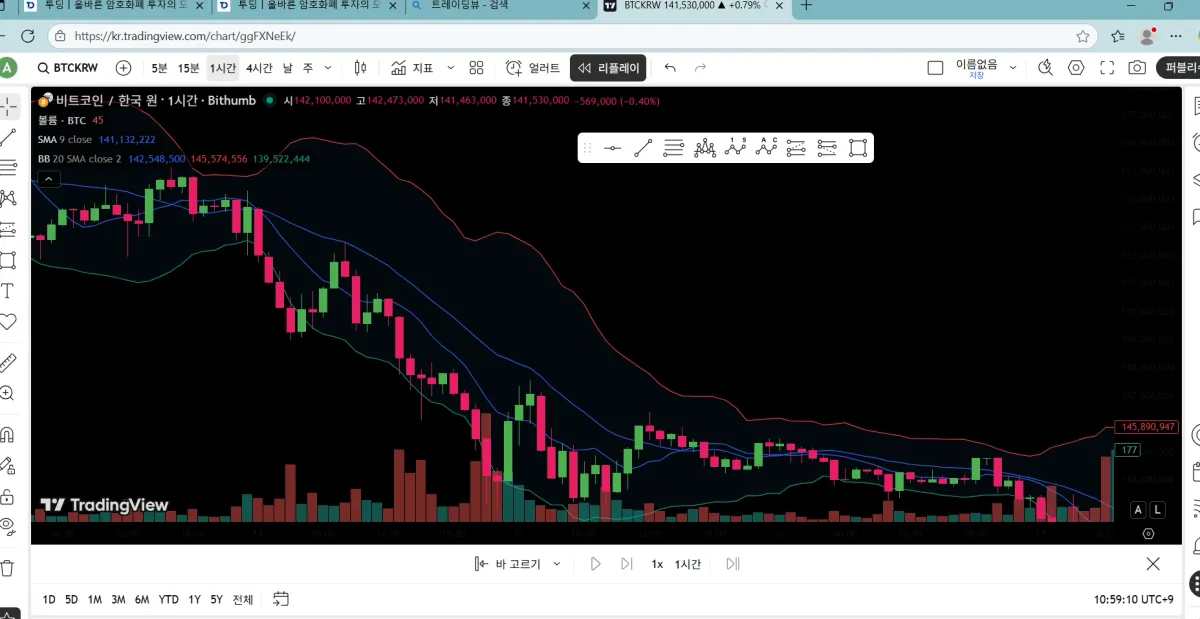Open BTCKRW symbol search
This screenshot has width=1200, height=619.
pyautogui.click(x=68, y=68)
